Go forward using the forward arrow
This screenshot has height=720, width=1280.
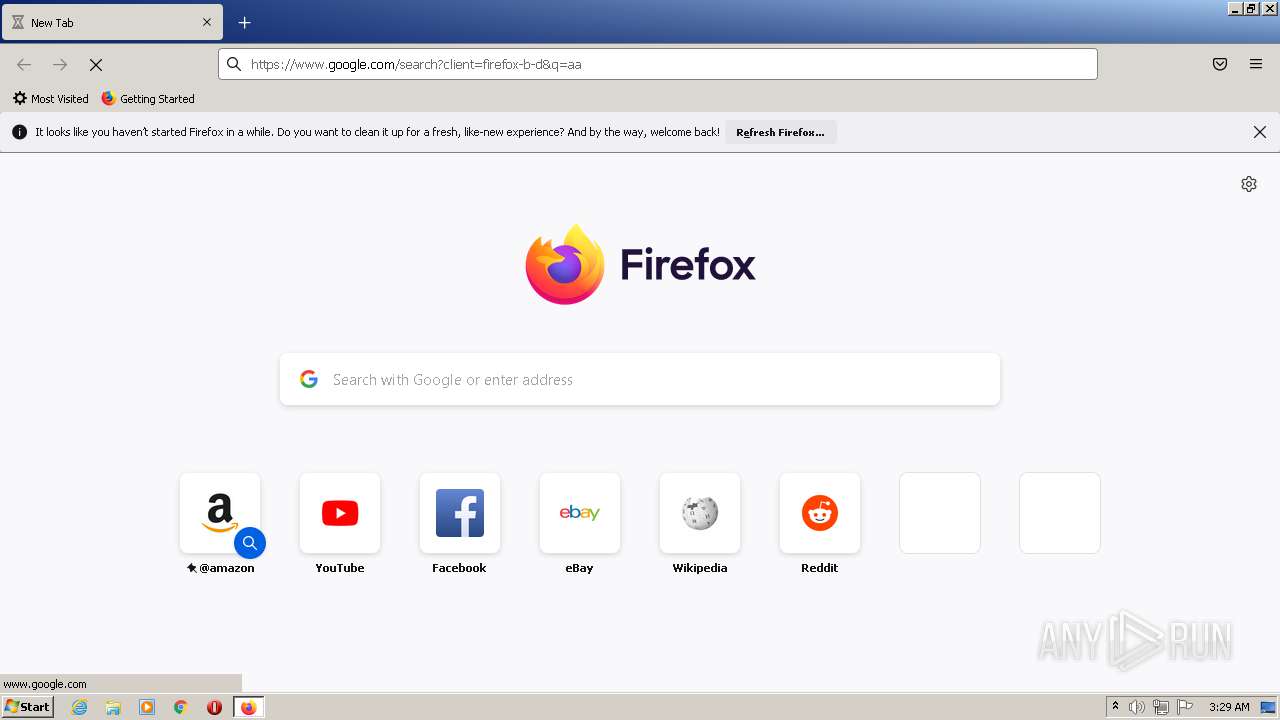click(60, 64)
